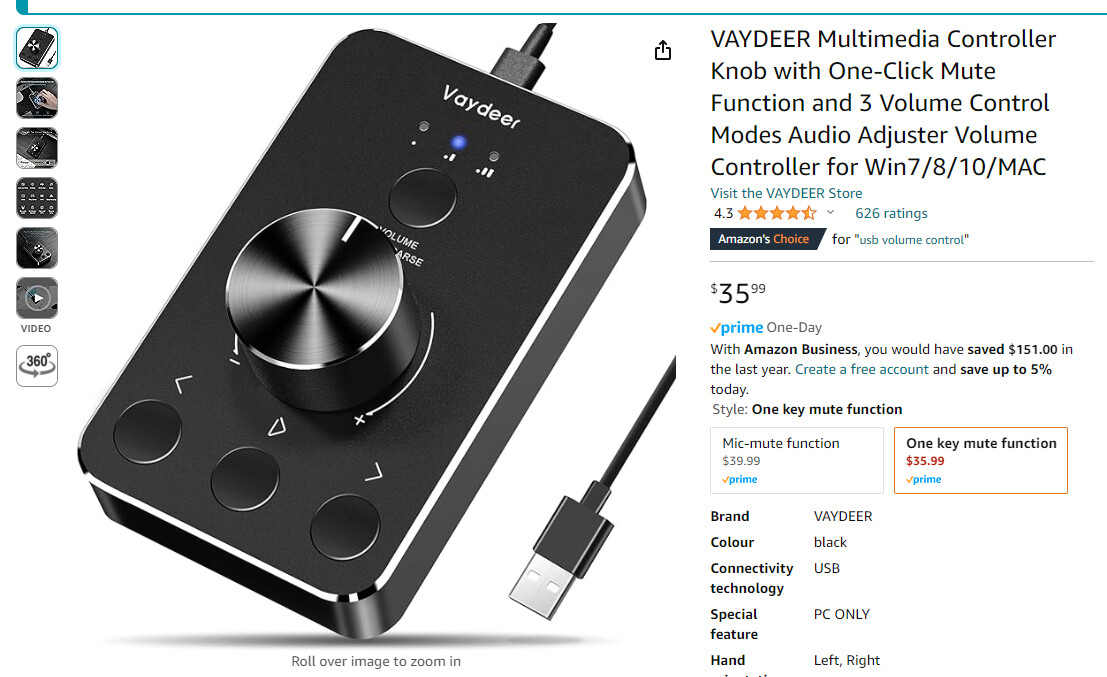Click the Amazon's Choice badge
Viewport: 1107px width, 677px height.
click(x=767, y=239)
